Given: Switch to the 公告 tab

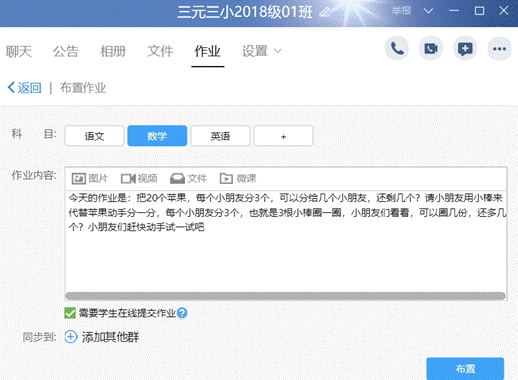Looking at the screenshot, I should click(x=66, y=51).
